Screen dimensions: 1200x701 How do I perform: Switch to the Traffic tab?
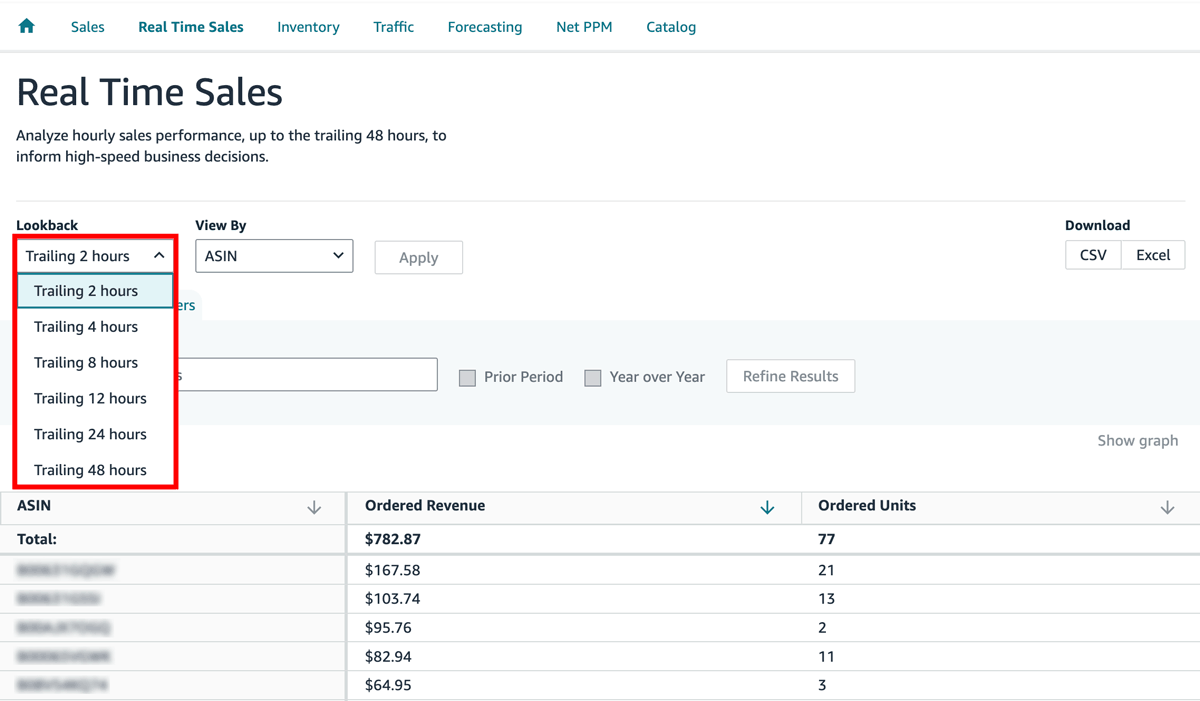(x=394, y=27)
